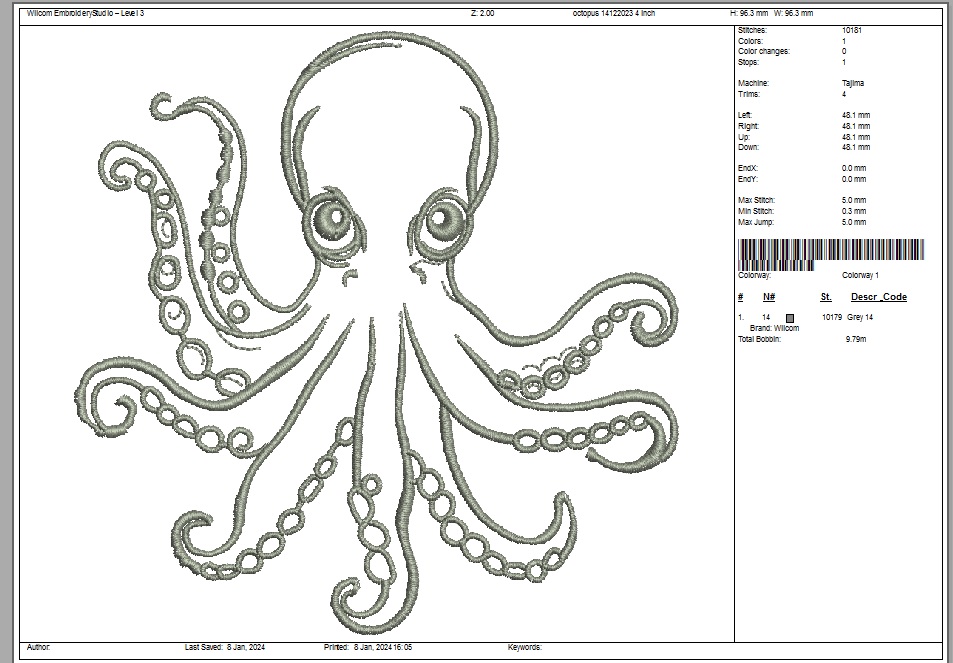Click the 'St.' column header
This screenshot has width=953, height=663.
point(826,297)
